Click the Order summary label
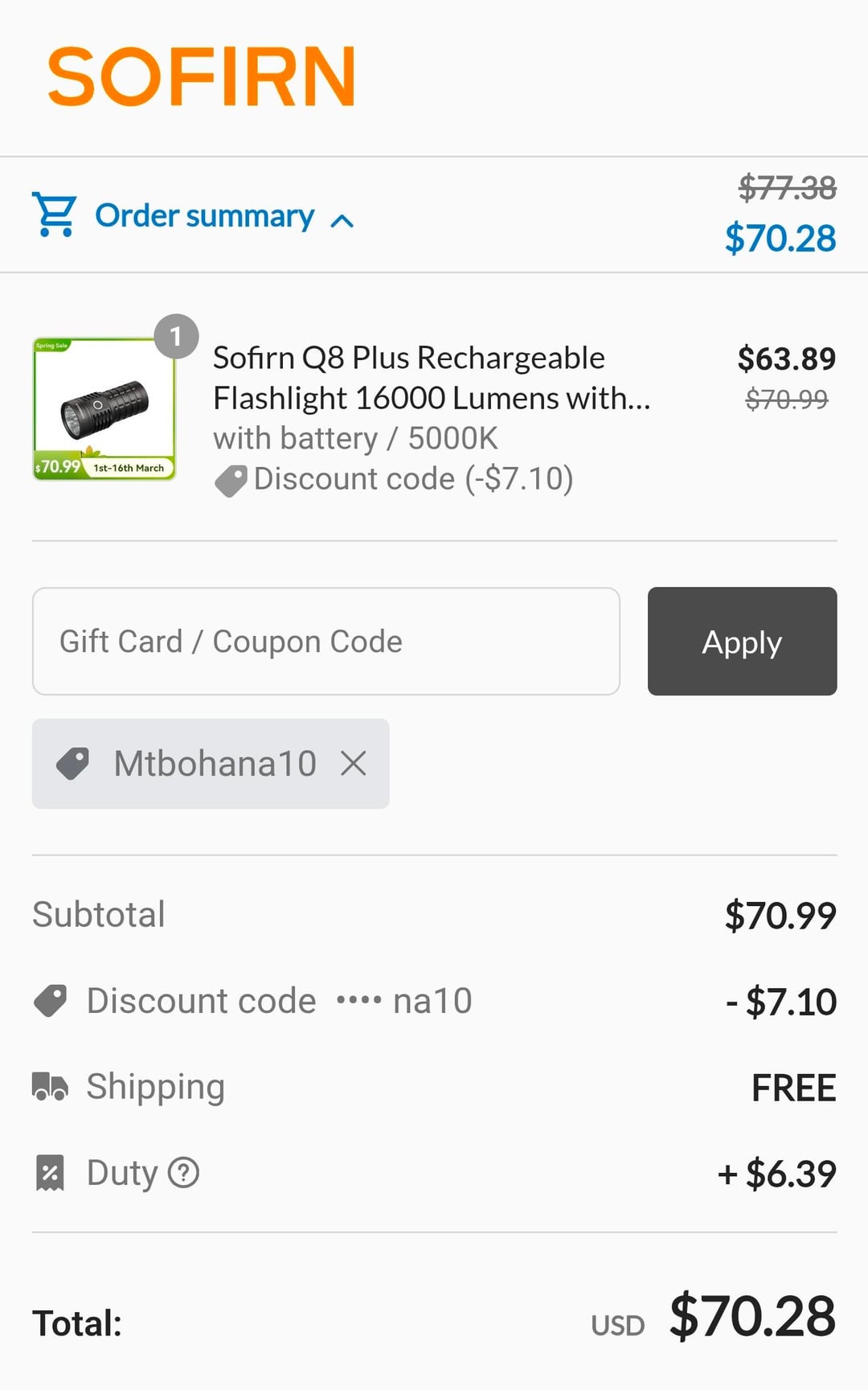 (204, 215)
